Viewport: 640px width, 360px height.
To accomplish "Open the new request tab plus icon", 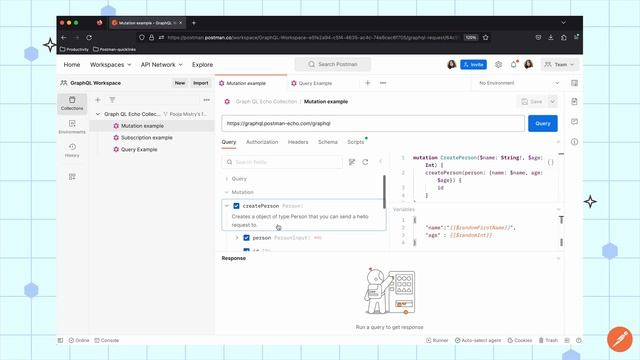I will click(367, 83).
